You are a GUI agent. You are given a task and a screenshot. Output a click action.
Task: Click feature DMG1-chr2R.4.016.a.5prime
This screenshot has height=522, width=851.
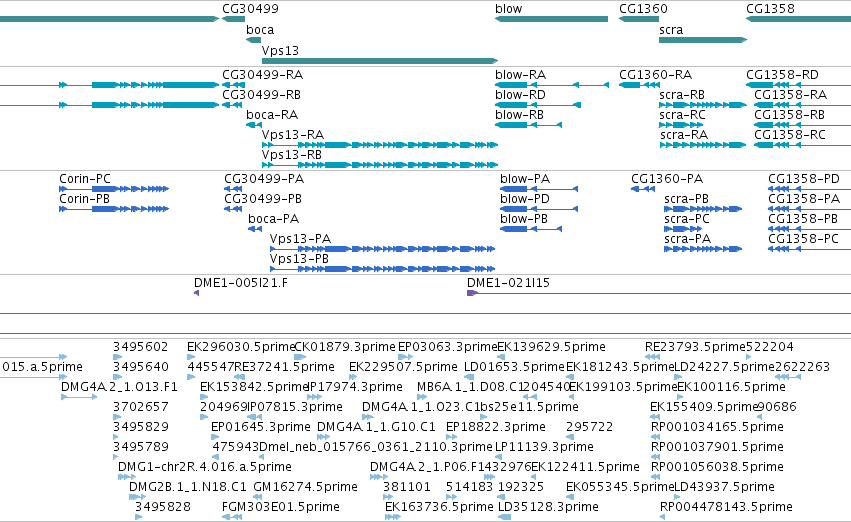(x=127, y=478)
